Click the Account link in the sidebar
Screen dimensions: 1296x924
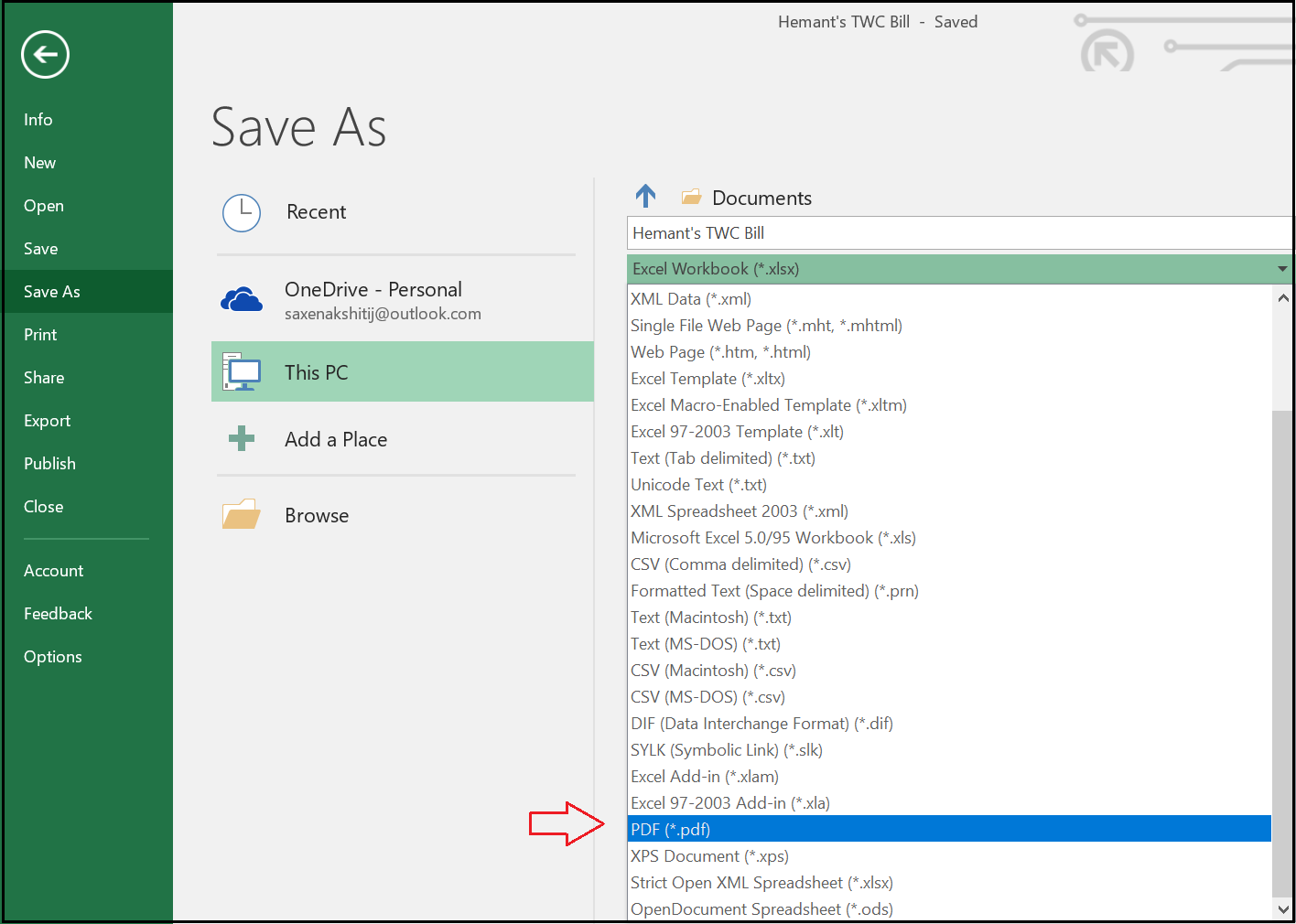[x=53, y=570]
